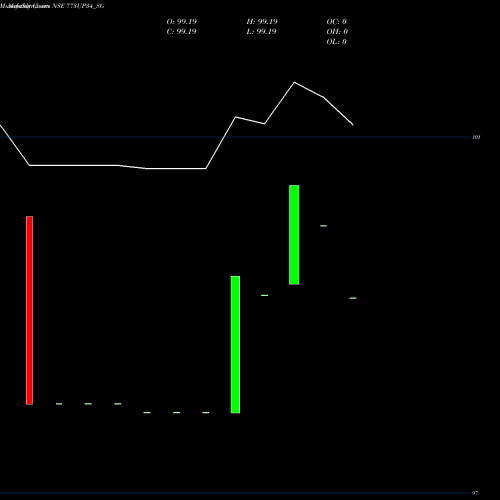Screen dimensions: 500x500
Task: Click the NSE 773UP34_SG symbol title
Action: (78, 6)
